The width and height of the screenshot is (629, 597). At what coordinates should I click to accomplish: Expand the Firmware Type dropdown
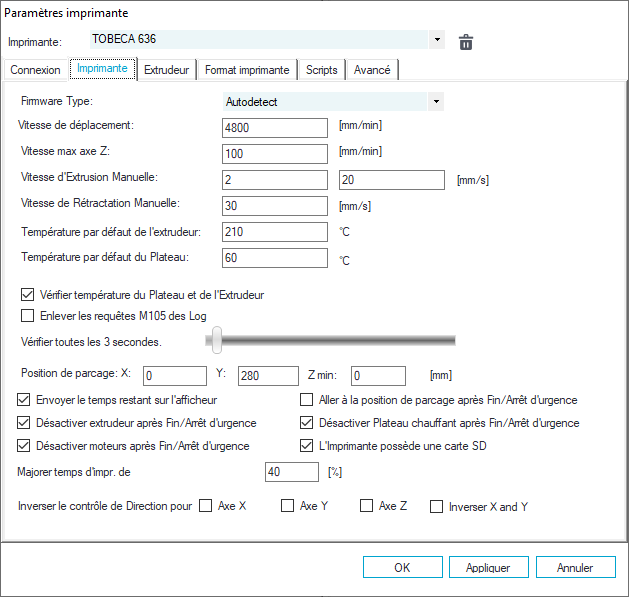tap(435, 101)
